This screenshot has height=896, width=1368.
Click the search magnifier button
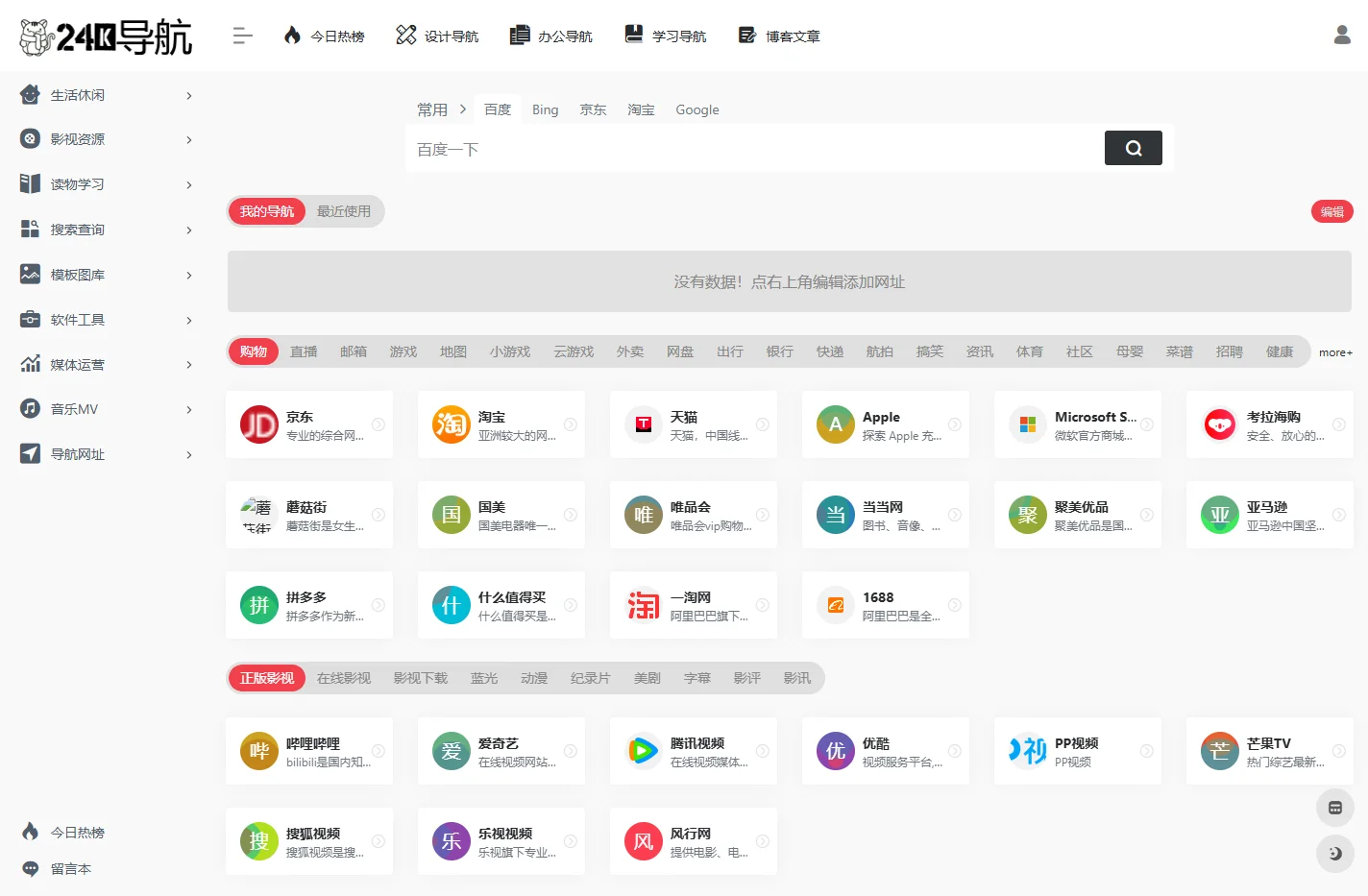click(x=1133, y=148)
